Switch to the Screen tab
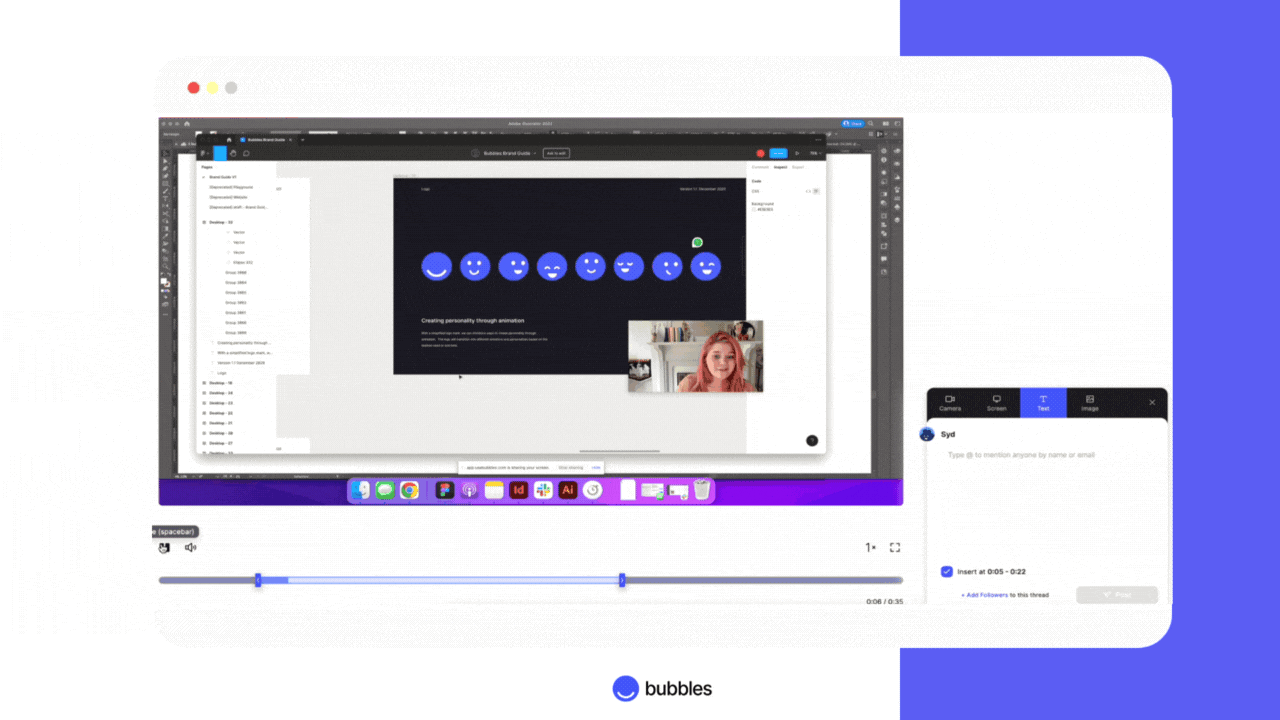Screen dimensions: 1280x720 pyautogui.click(x=996, y=402)
